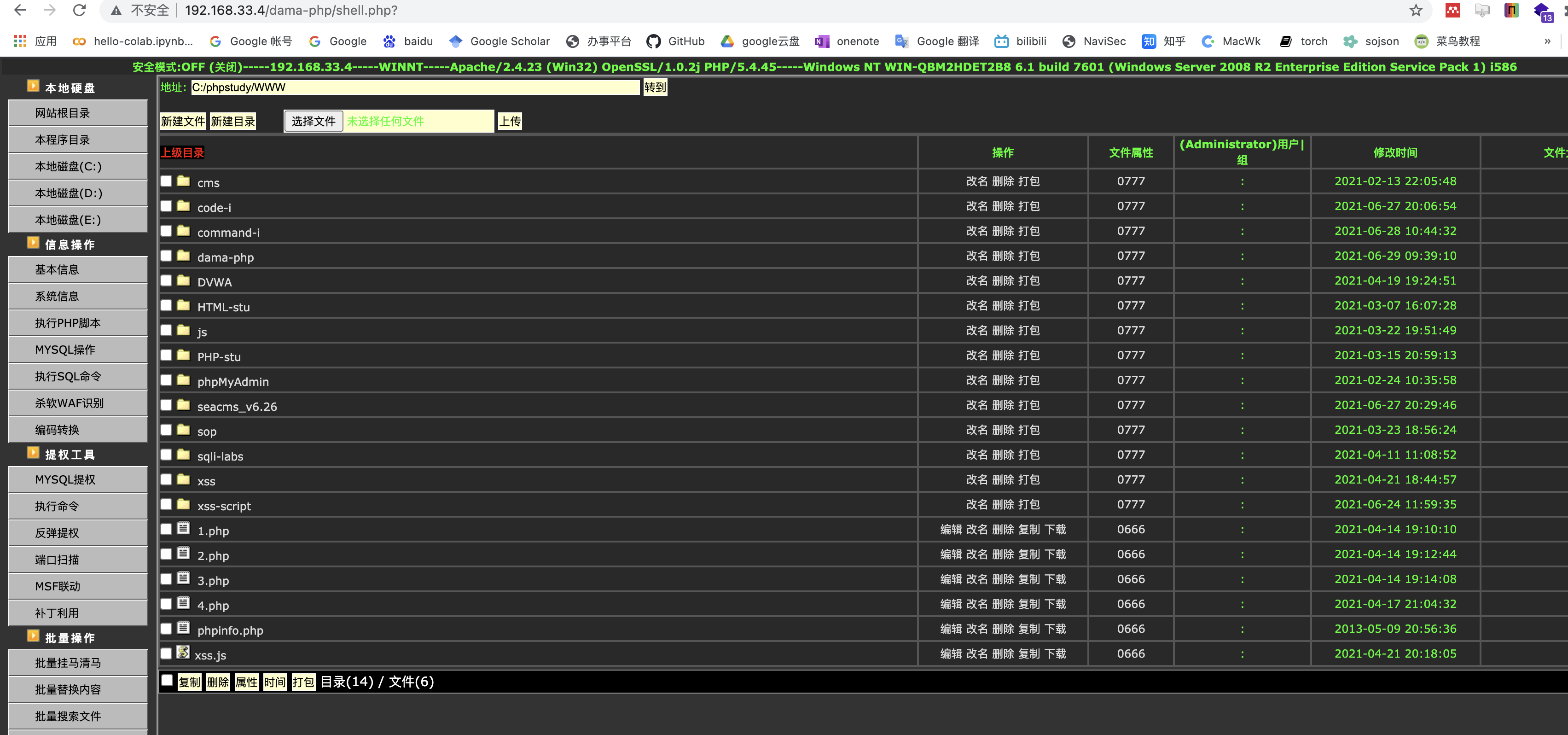Click the browser reload icon
This screenshot has width=1568, height=735.
click(79, 10)
